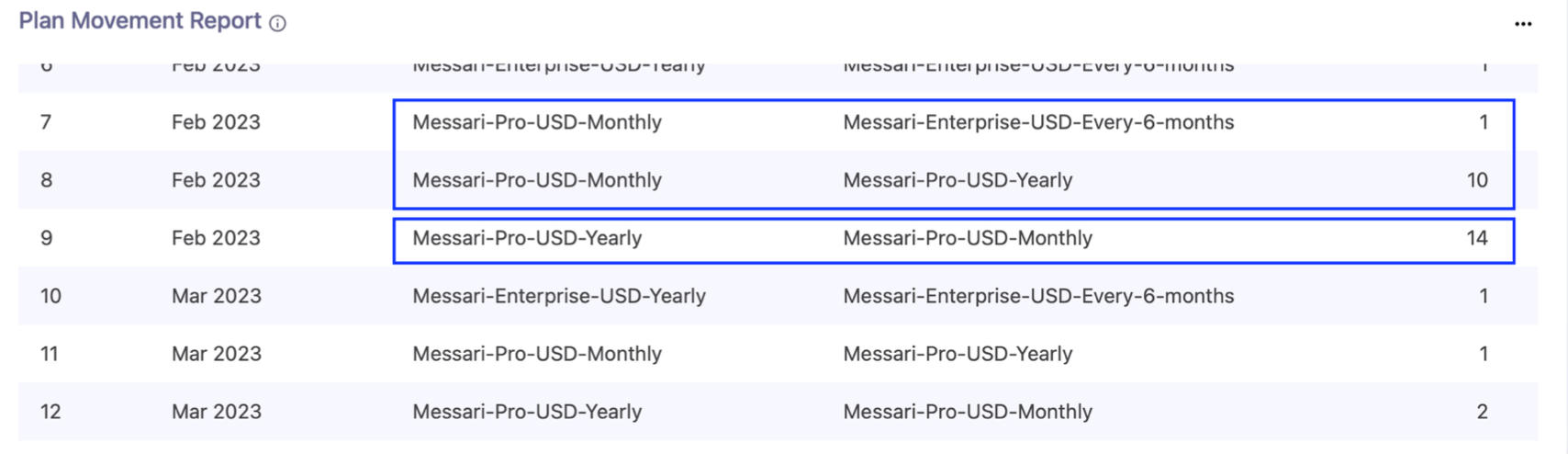Click the count value 10
Screen dimensions: 1568x454
(x=1476, y=180)
